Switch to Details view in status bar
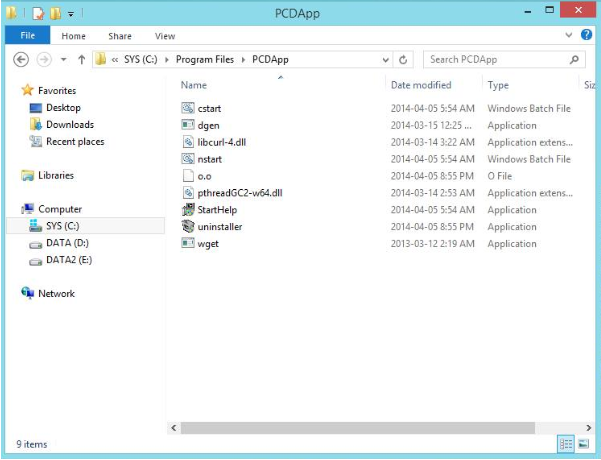The width and height of the screenshot is (601, 460). tap(566, 443)
